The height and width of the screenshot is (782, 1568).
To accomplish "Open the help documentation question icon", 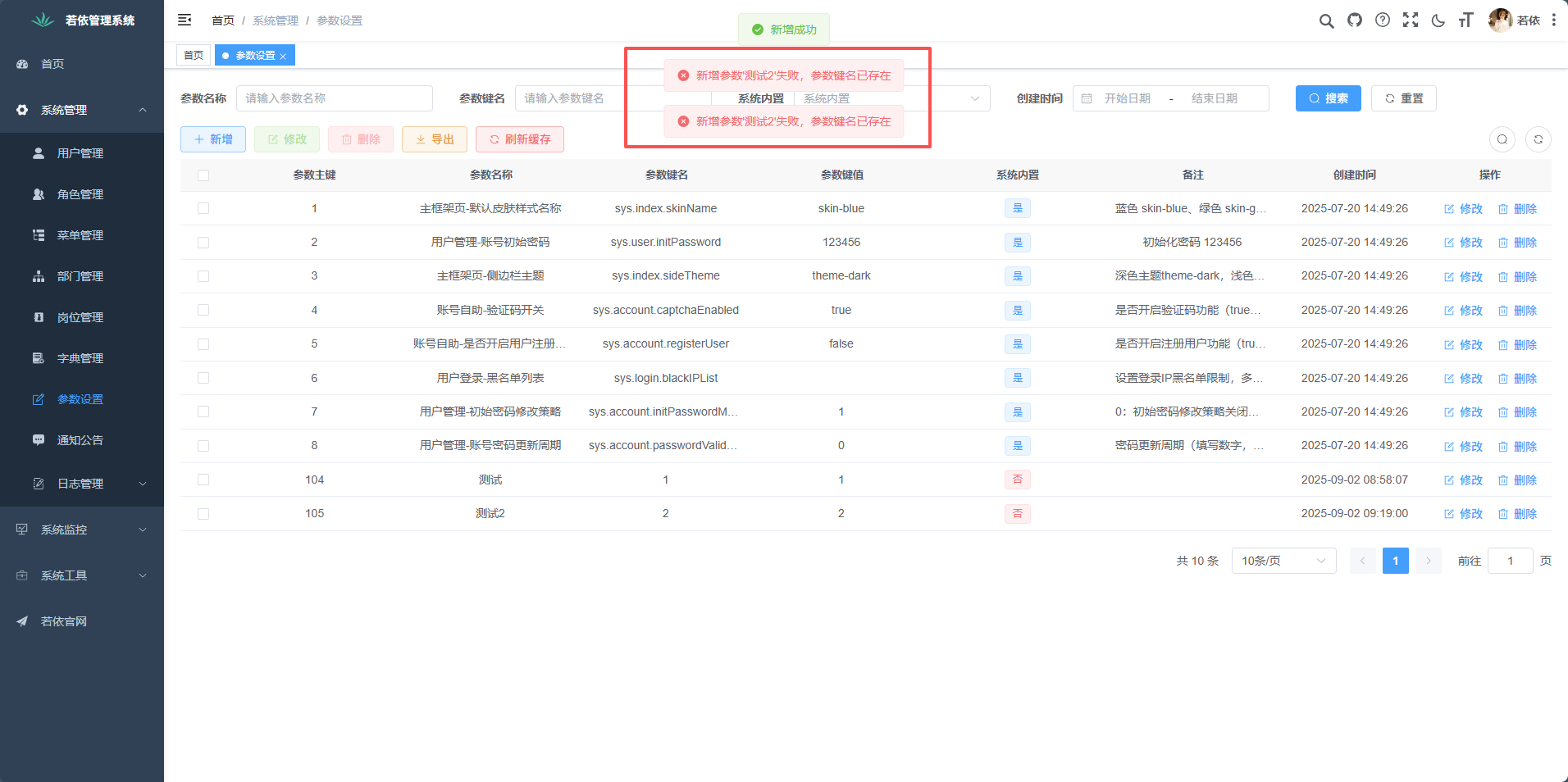I will pos(1383,20).
